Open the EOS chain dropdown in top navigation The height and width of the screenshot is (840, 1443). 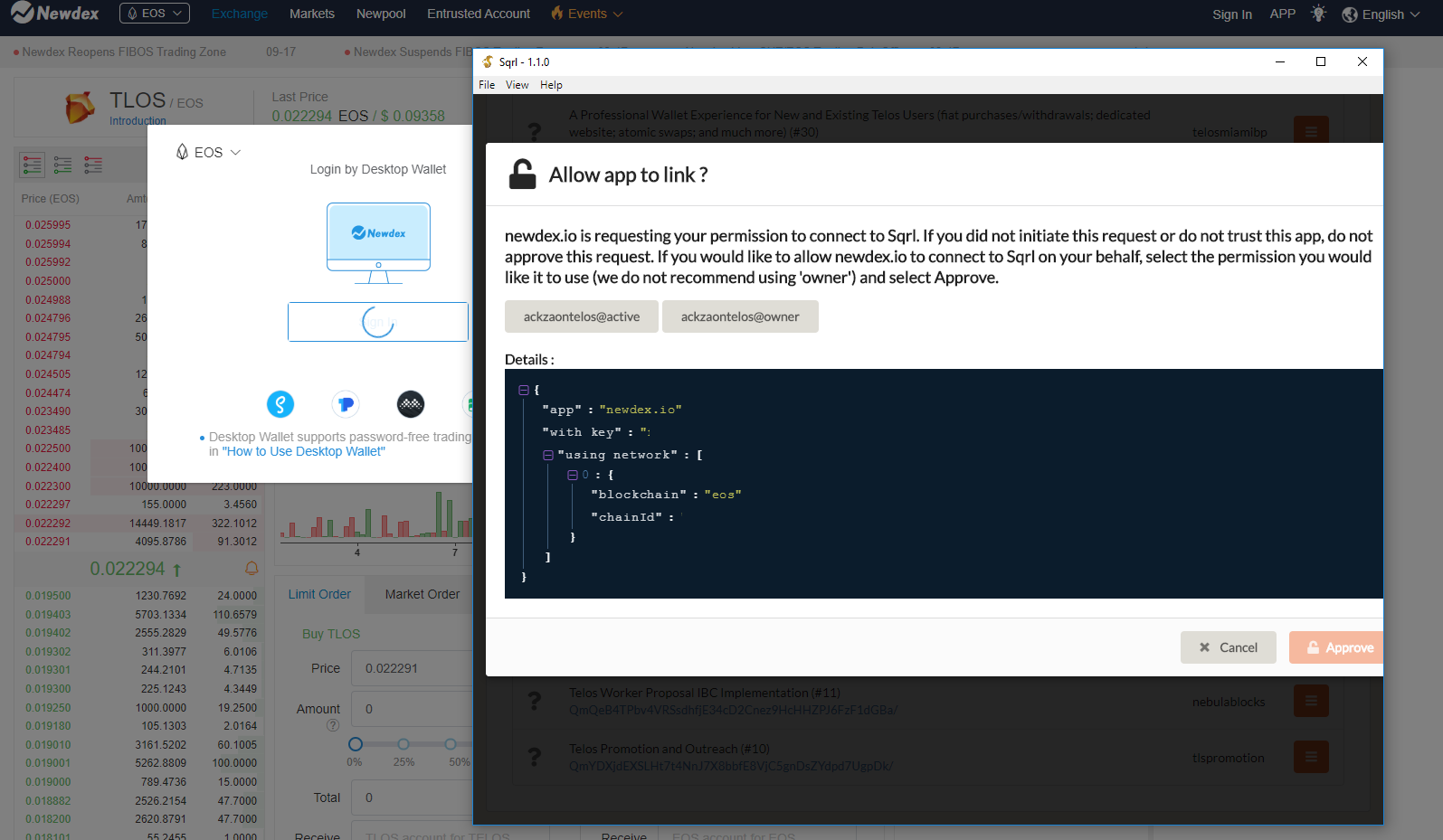point(155,14)
